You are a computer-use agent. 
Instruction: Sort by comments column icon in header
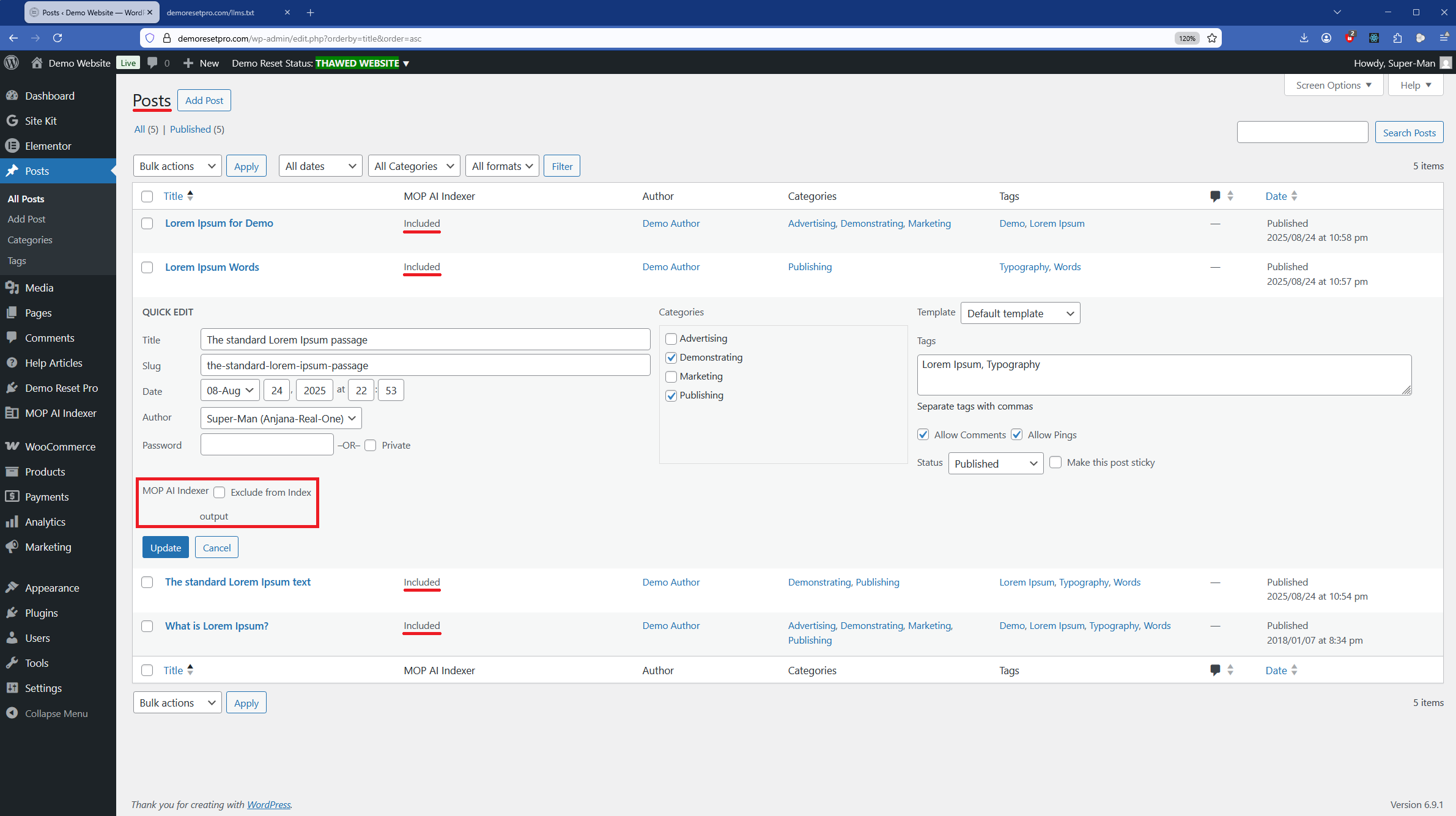(1215, 196)
